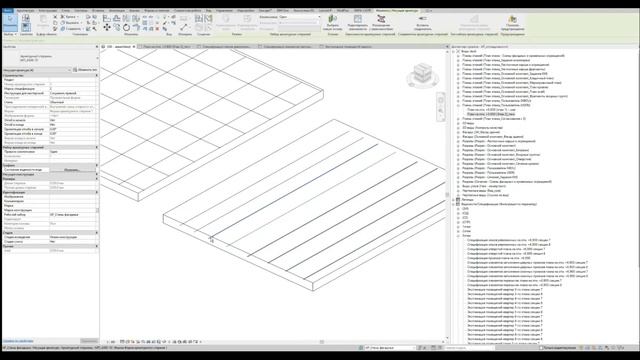640x360 pixels.
Task: Click the Apply button in Properties
Action: [x=89, y=341]
